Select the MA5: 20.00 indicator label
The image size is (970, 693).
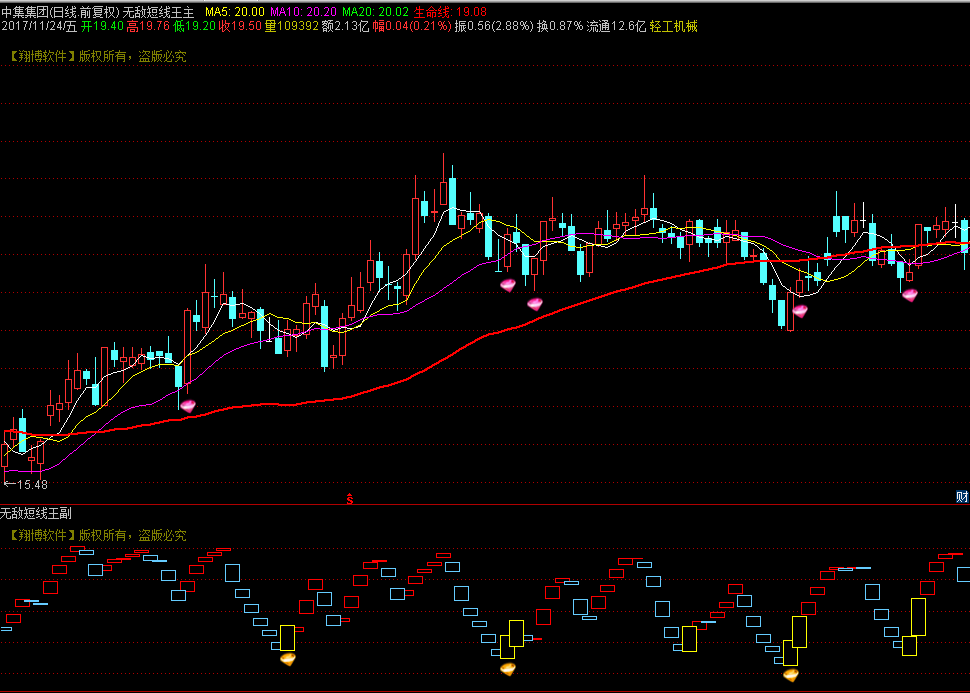click(x=235, y=12)
